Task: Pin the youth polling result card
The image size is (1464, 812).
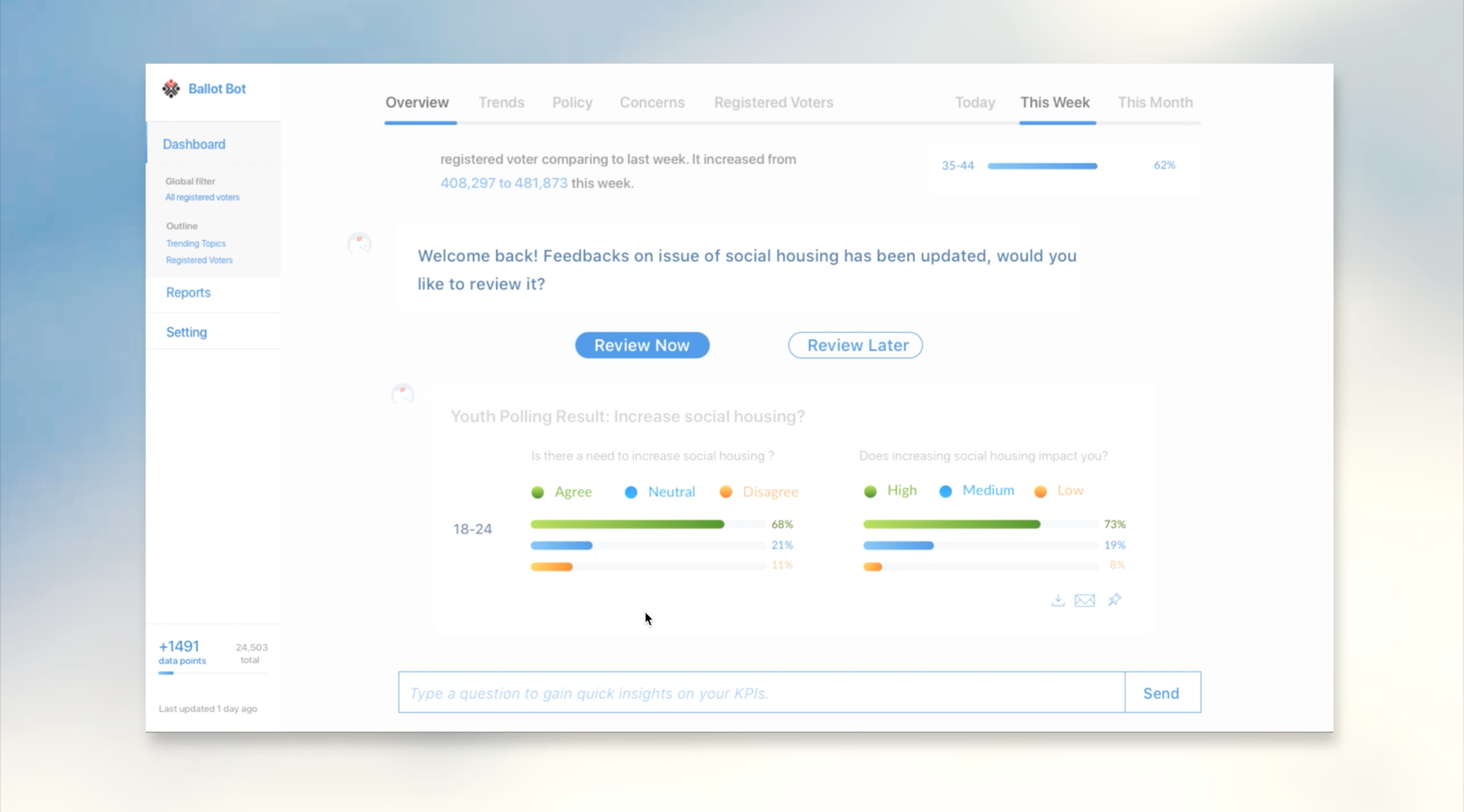Action: [1115, 600]
